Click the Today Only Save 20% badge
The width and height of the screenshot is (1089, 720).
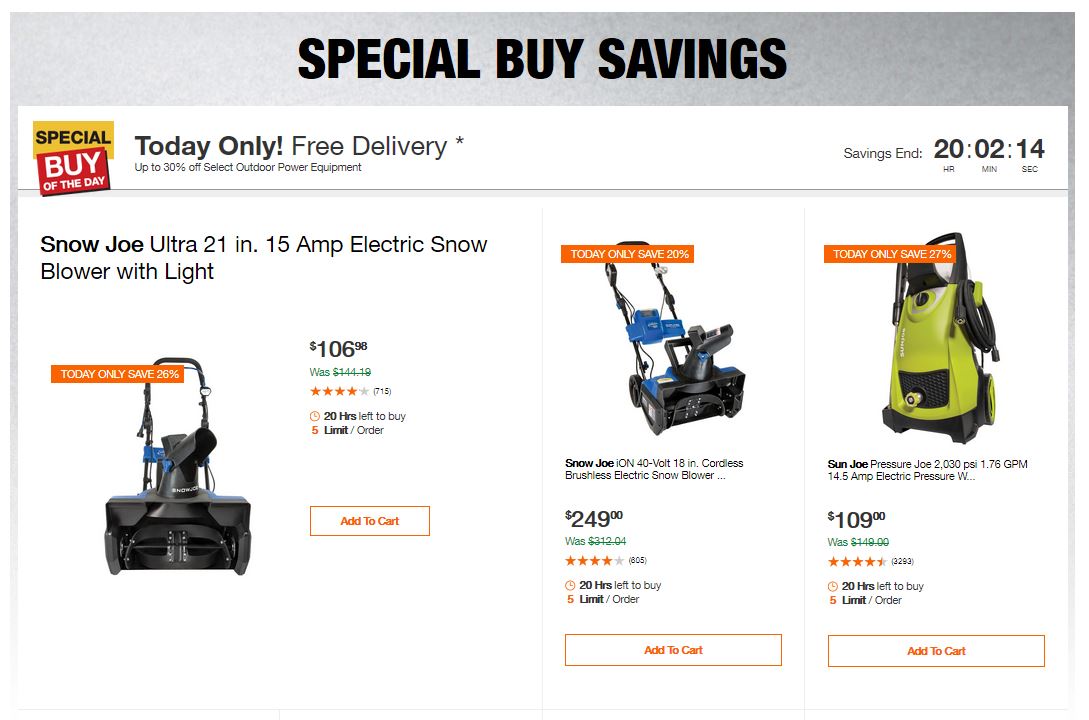pos(629,254)
